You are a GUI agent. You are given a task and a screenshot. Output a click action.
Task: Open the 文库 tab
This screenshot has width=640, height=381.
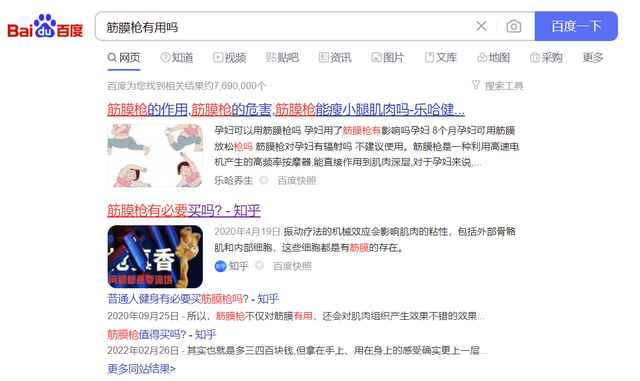pos(440,58)
